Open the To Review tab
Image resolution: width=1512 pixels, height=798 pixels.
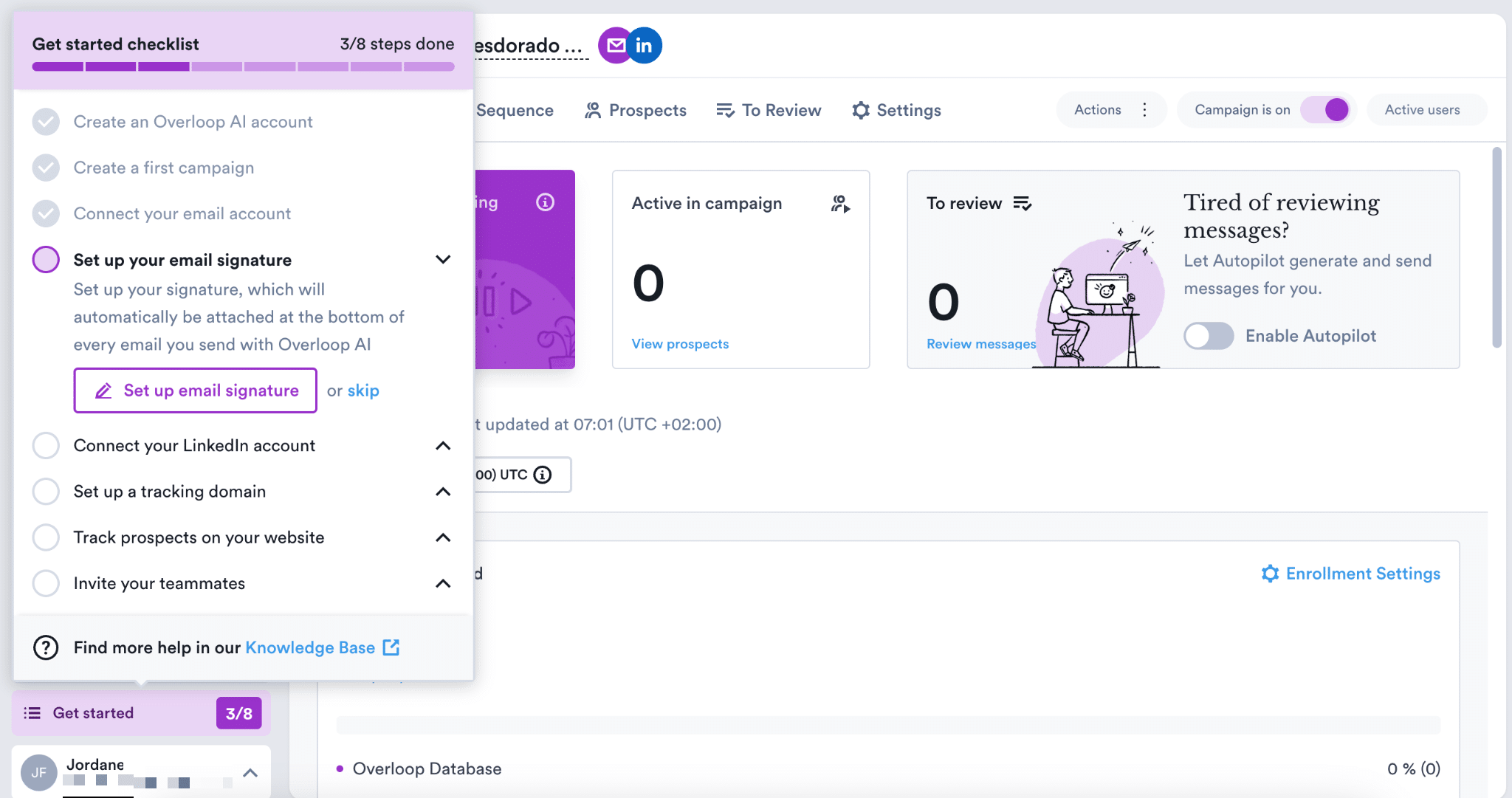(x=769, y=110)
